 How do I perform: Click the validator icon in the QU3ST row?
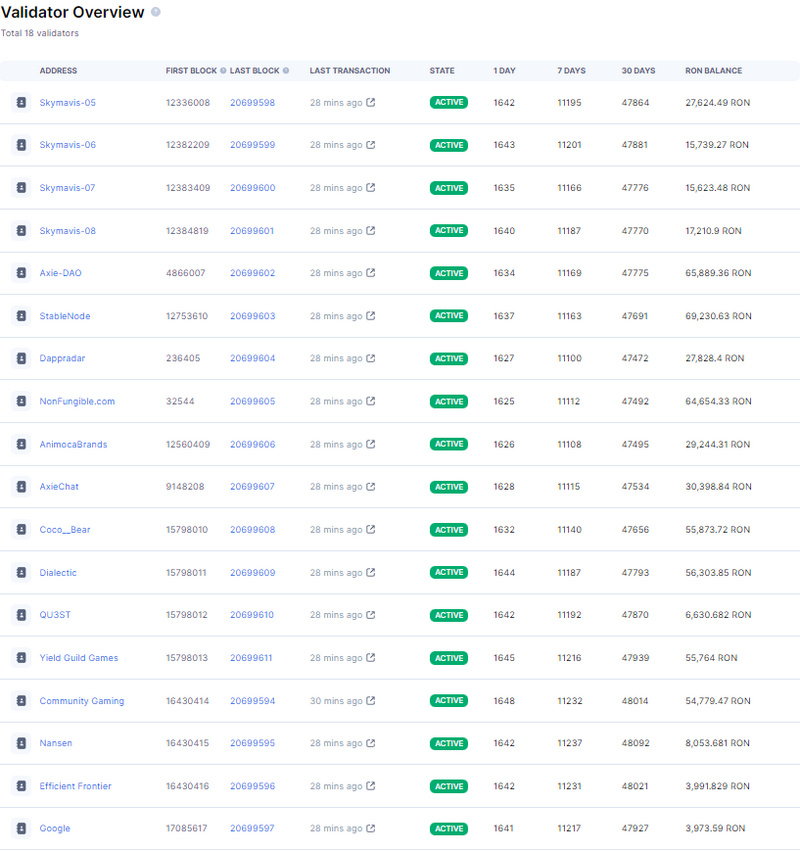(x=21, y=615)
